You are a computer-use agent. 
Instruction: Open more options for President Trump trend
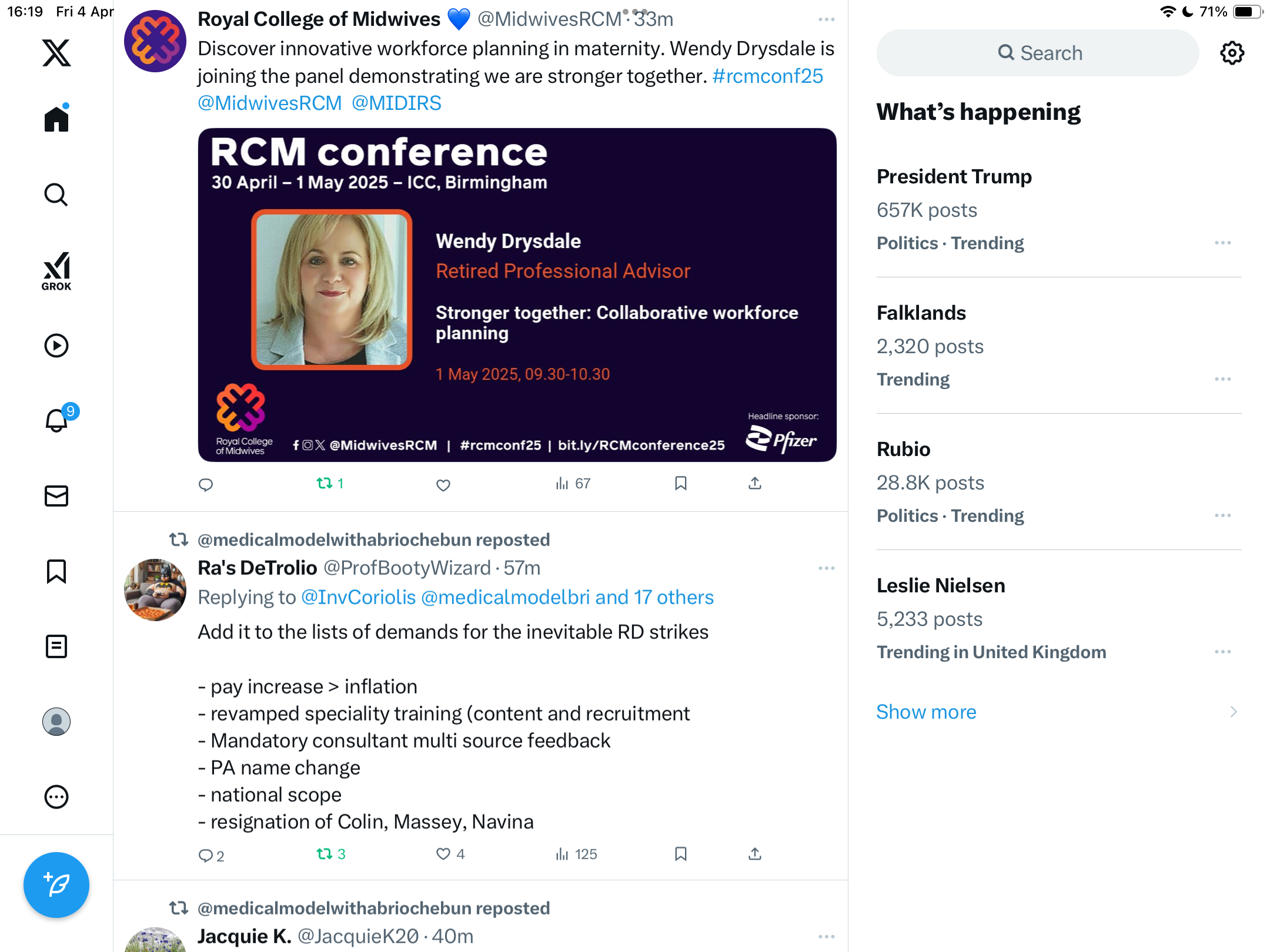pyautogui.click(x=1223, y=243)
